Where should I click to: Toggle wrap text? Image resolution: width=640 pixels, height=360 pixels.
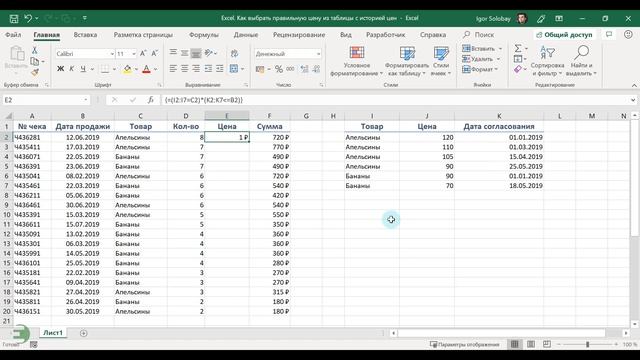[x=234, y=53]
